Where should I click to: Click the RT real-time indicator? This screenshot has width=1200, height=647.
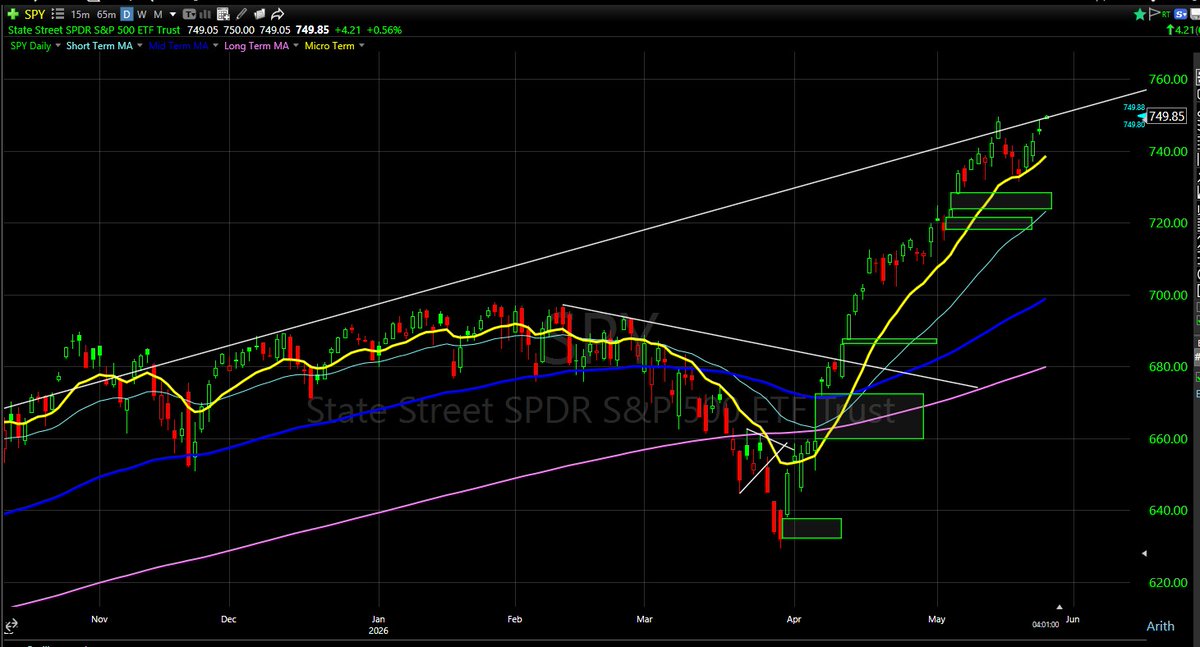(1166, 15)
